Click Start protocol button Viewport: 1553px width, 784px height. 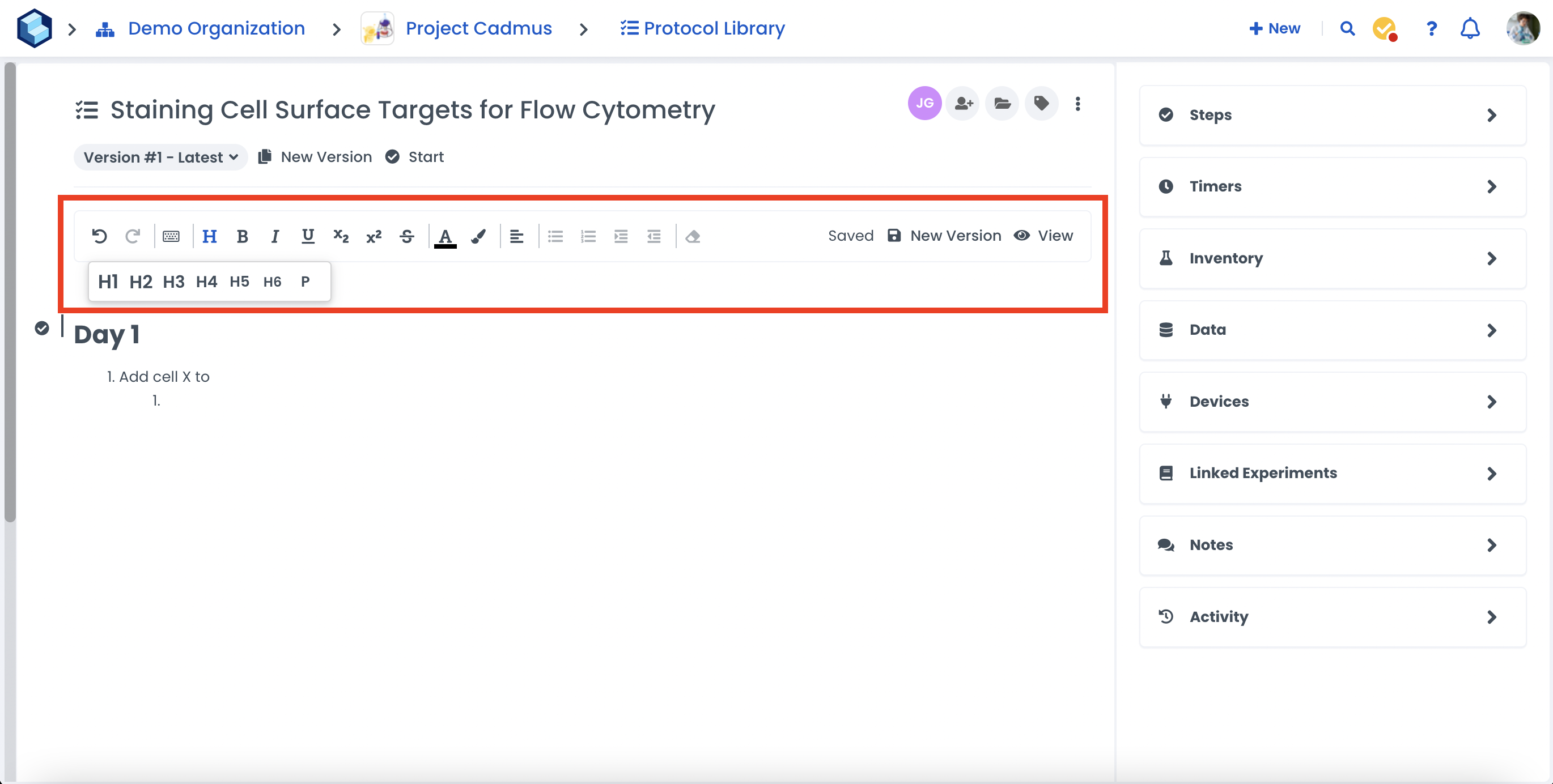pos(415,157)
